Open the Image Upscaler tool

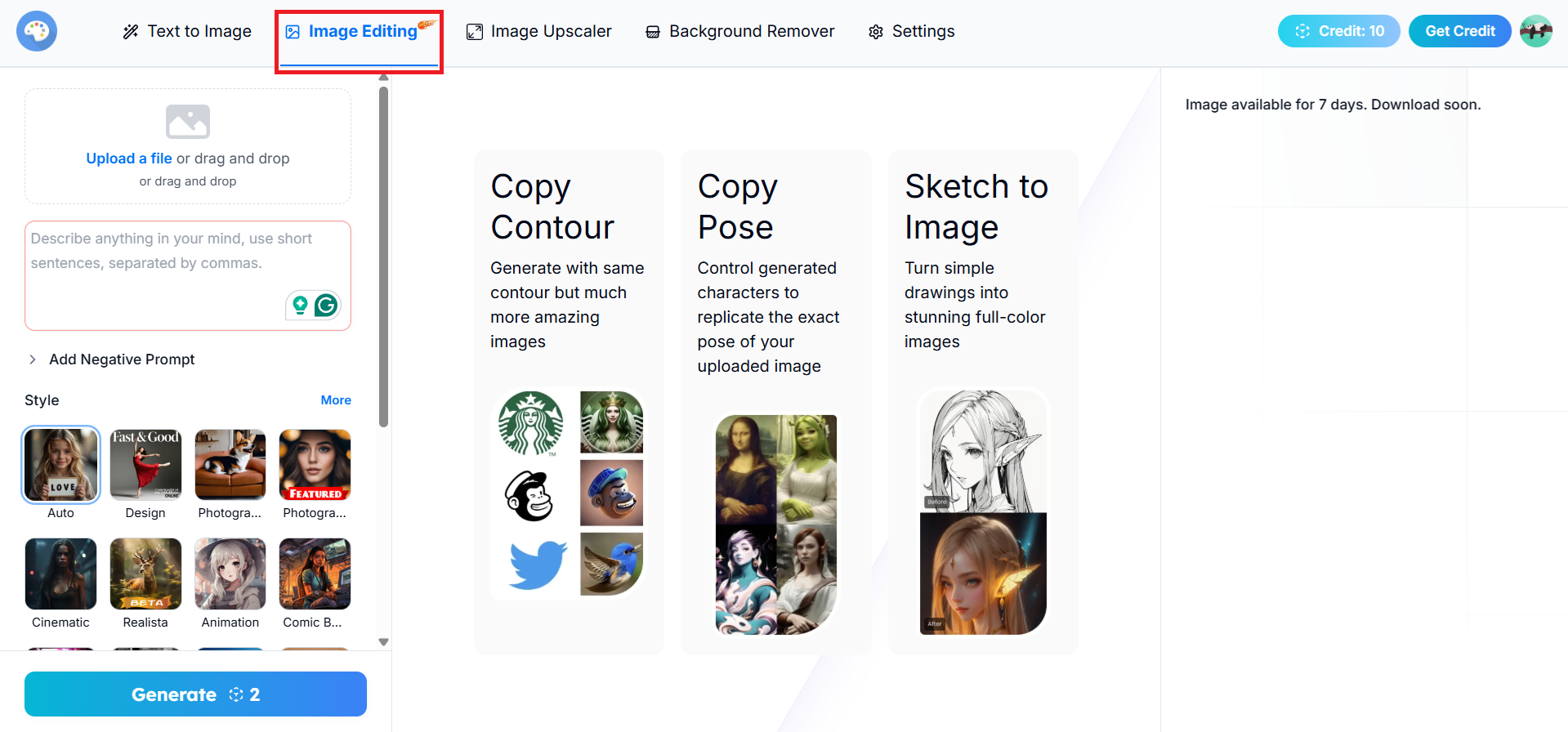pos(539,32)
